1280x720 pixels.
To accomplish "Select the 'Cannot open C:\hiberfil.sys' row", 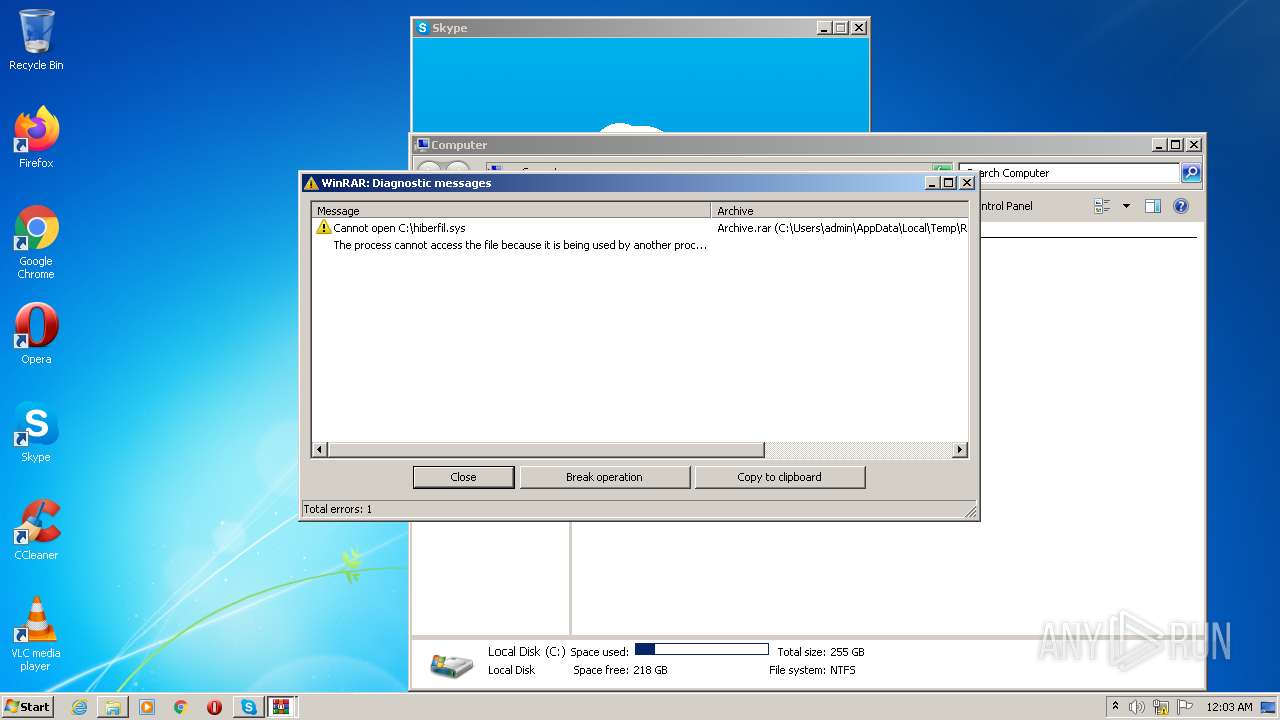I will click(399, 228).
